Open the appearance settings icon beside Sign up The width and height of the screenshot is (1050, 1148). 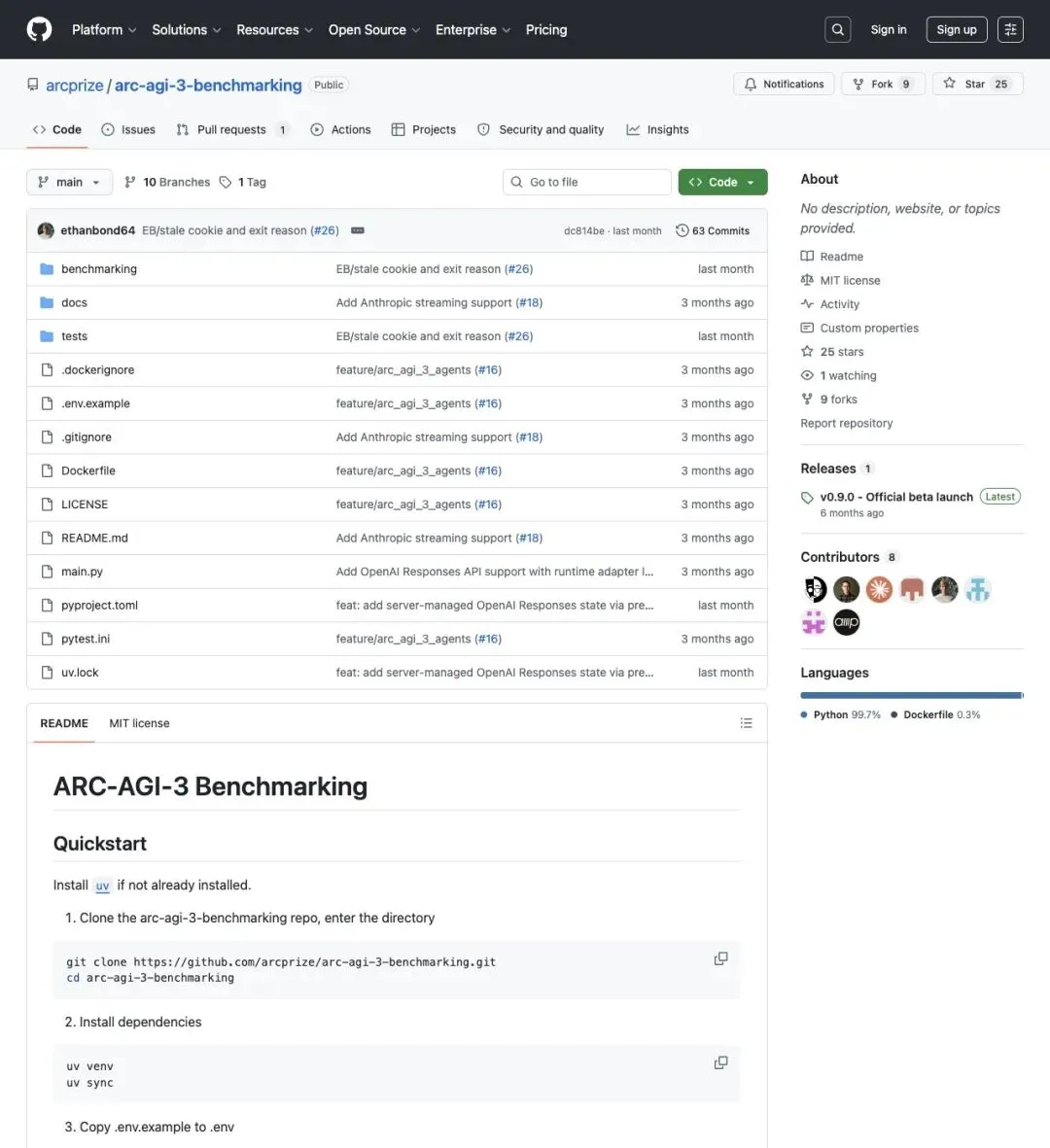(1010, 29)
